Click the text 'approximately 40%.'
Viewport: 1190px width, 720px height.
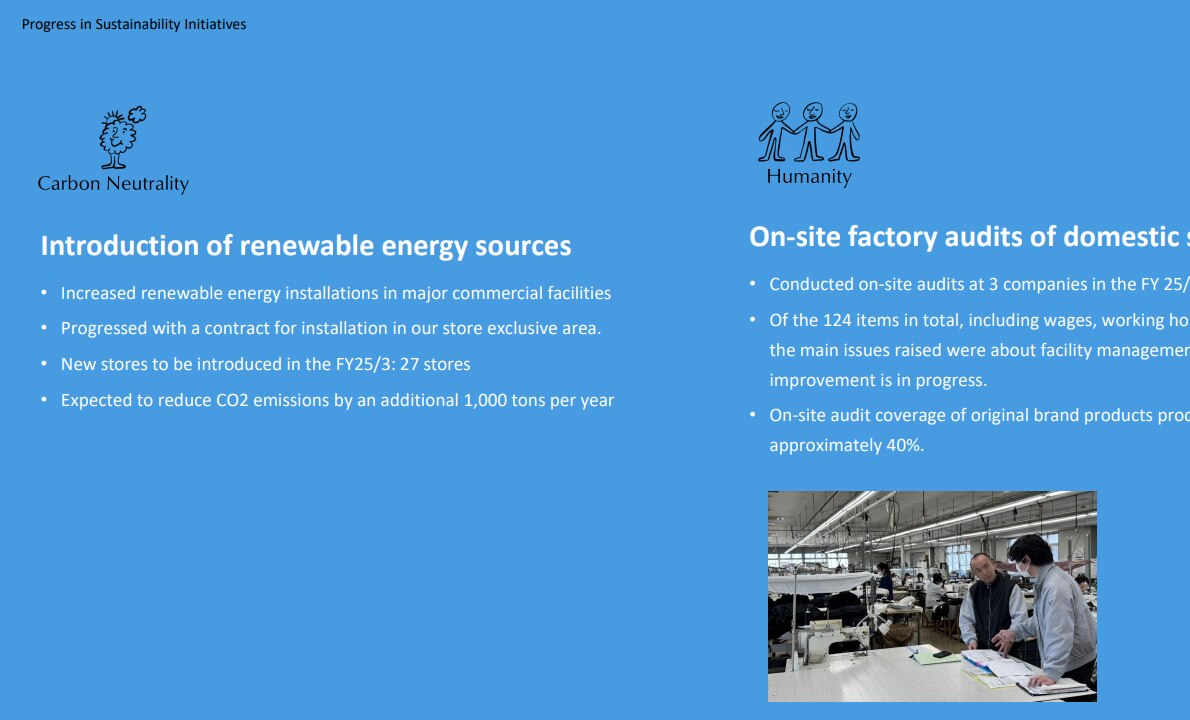pos(846,445)
